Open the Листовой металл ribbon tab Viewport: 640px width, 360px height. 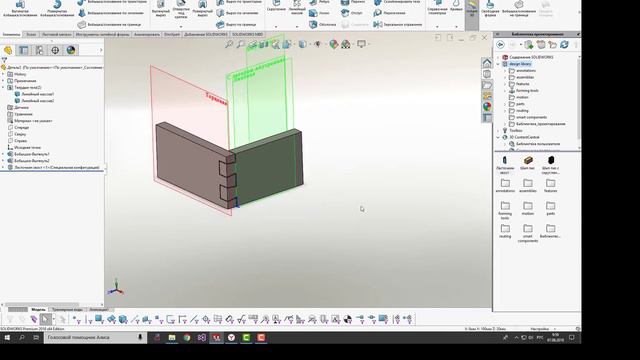(x=57, y=35)
